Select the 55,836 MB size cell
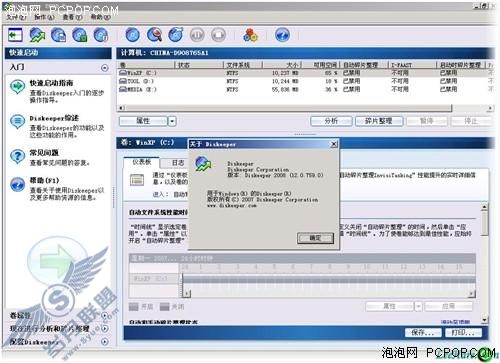 [285, 89]
